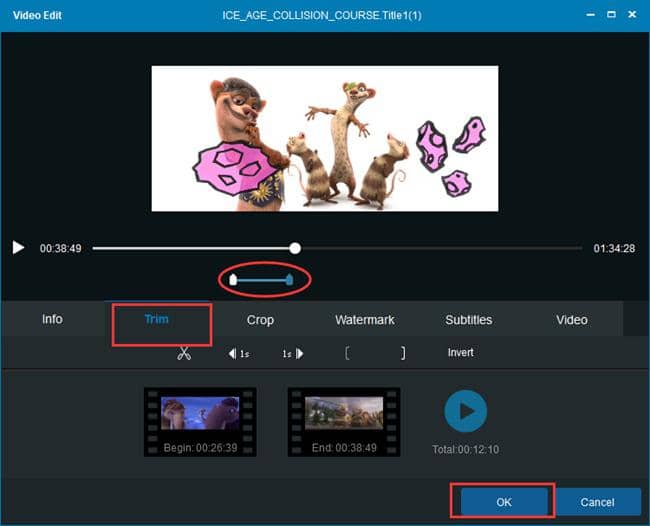Viewport: 650px width, 526px height.
Task: Click the total duration 01:34:28 label
Action: click(614, 248)
